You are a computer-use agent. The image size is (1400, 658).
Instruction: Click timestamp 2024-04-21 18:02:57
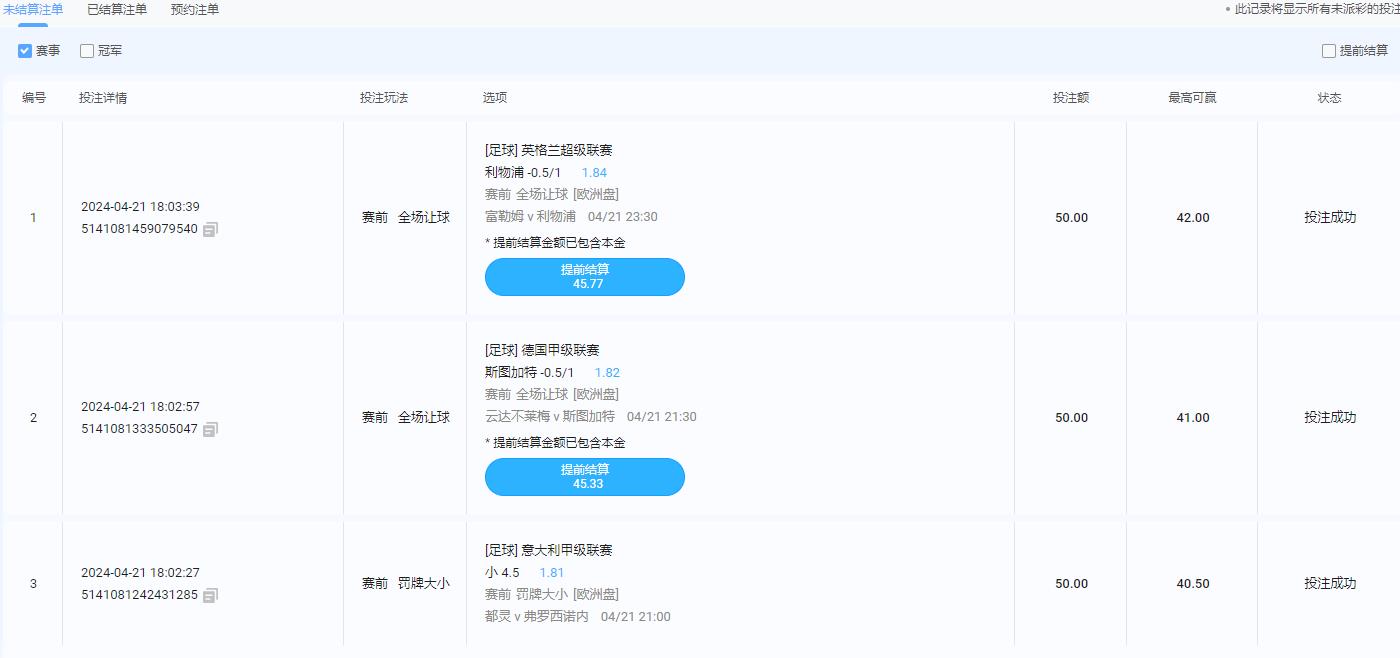point(140,407)
